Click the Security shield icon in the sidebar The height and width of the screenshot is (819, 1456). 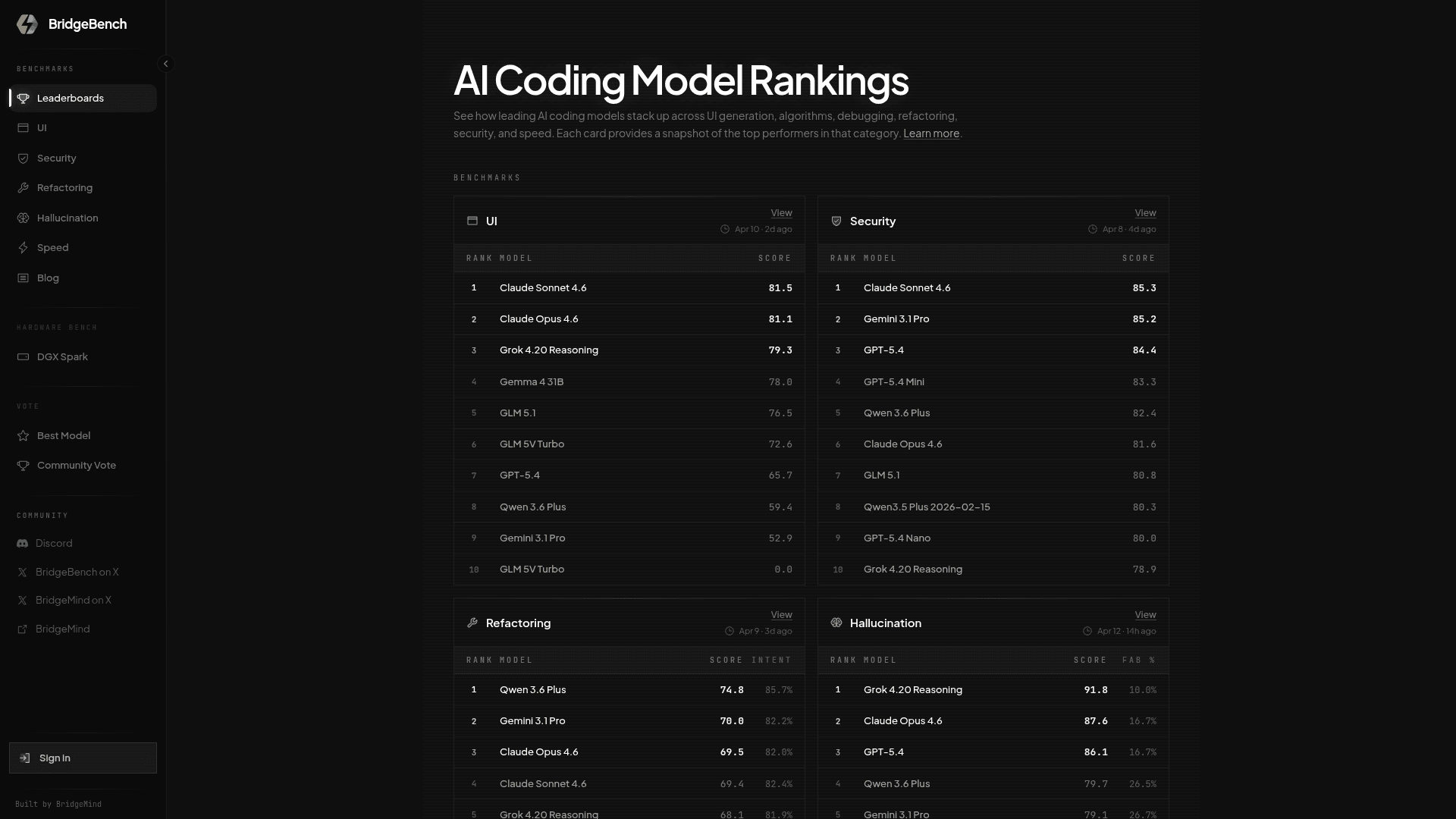(x=24, y=158)
